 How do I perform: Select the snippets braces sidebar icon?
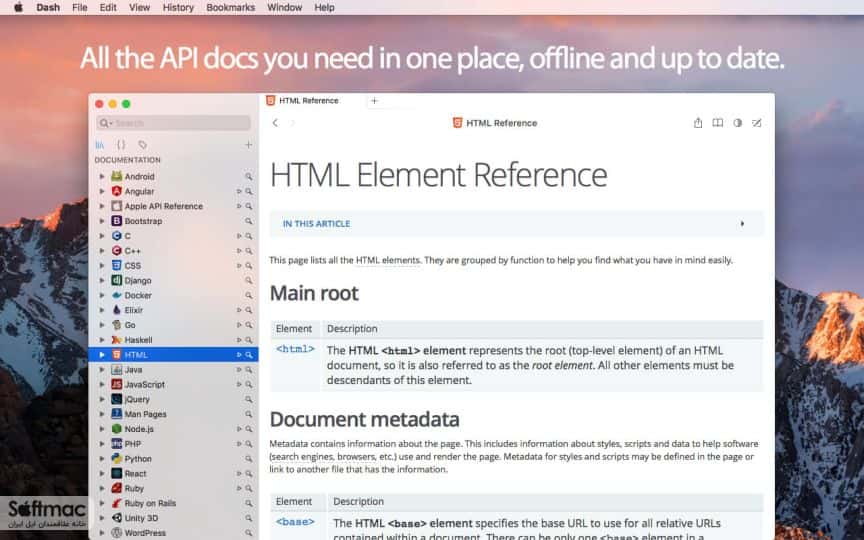pyautogui.click(x=121, y=144)
